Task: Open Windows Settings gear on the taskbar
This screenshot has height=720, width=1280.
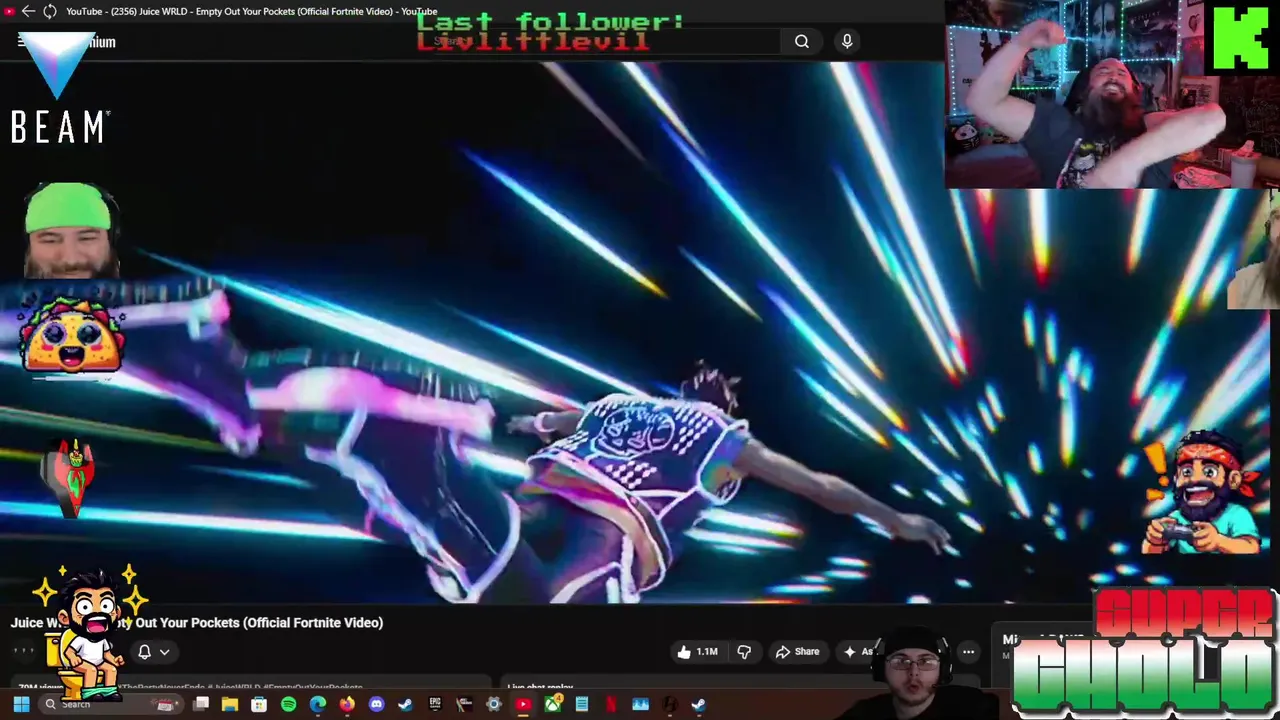Action: 493,705
